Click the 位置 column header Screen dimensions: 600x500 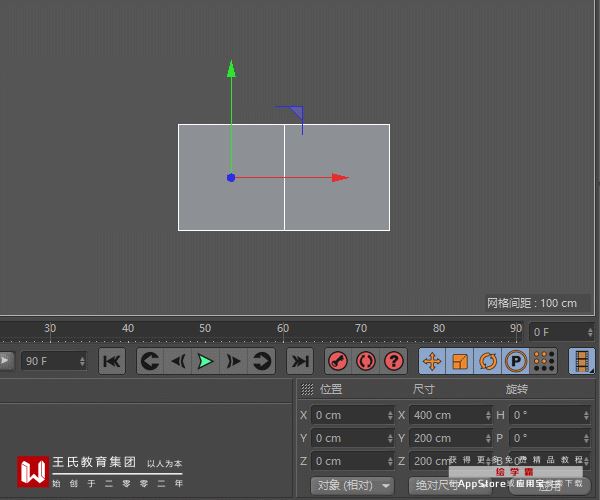point(331,389)
